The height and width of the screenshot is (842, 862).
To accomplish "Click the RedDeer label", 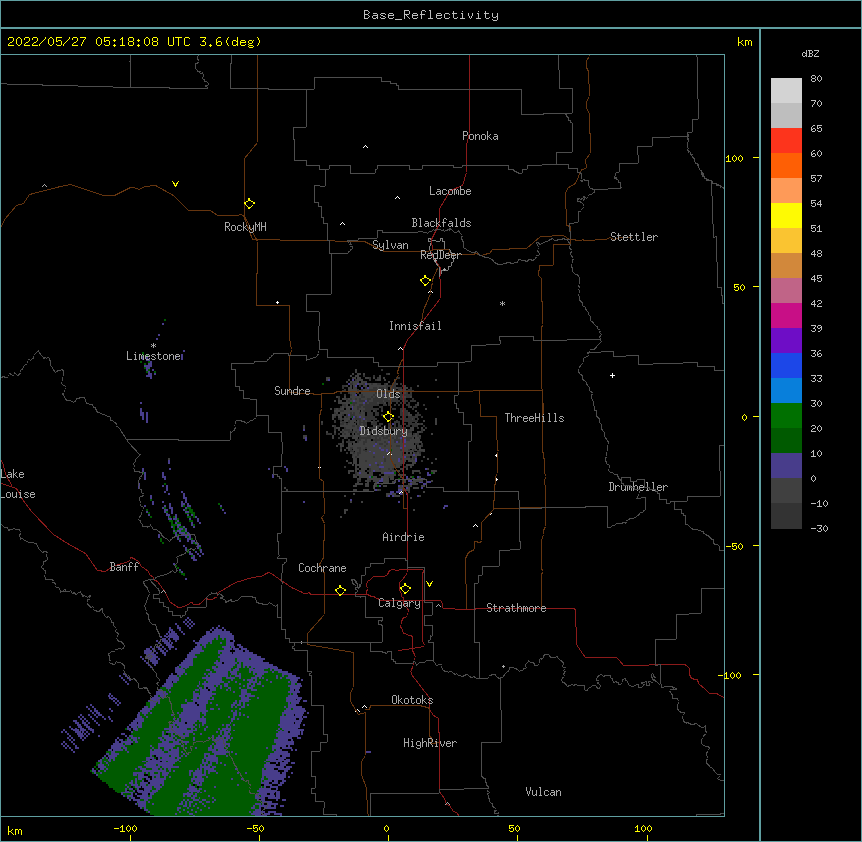I will (x=440, y=255).
